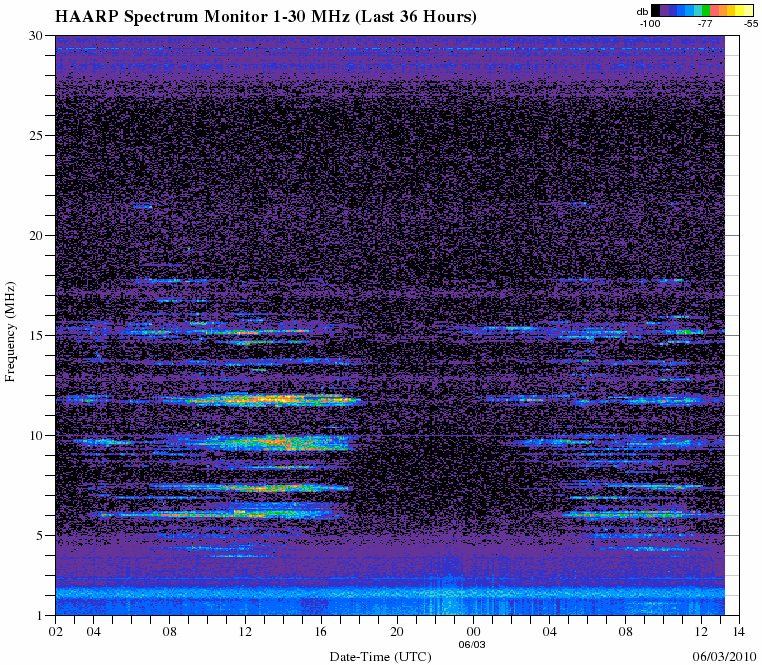The height and width of the screenshot is (665, 762).
Task: Click the 00 hour tick on time axis
Action: point(474,632)
